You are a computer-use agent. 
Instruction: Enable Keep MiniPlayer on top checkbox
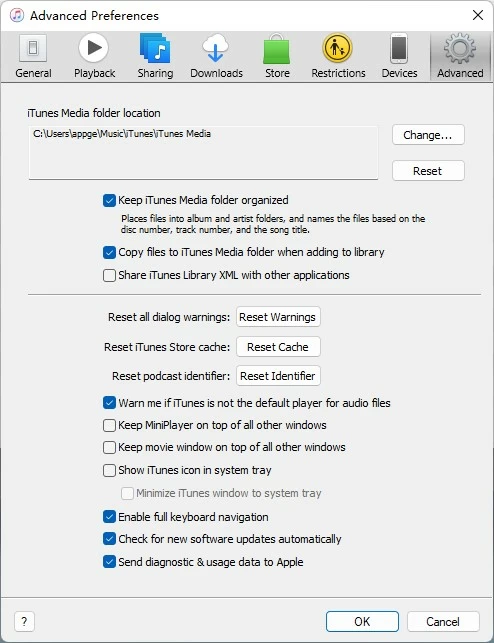click(109, 425)
